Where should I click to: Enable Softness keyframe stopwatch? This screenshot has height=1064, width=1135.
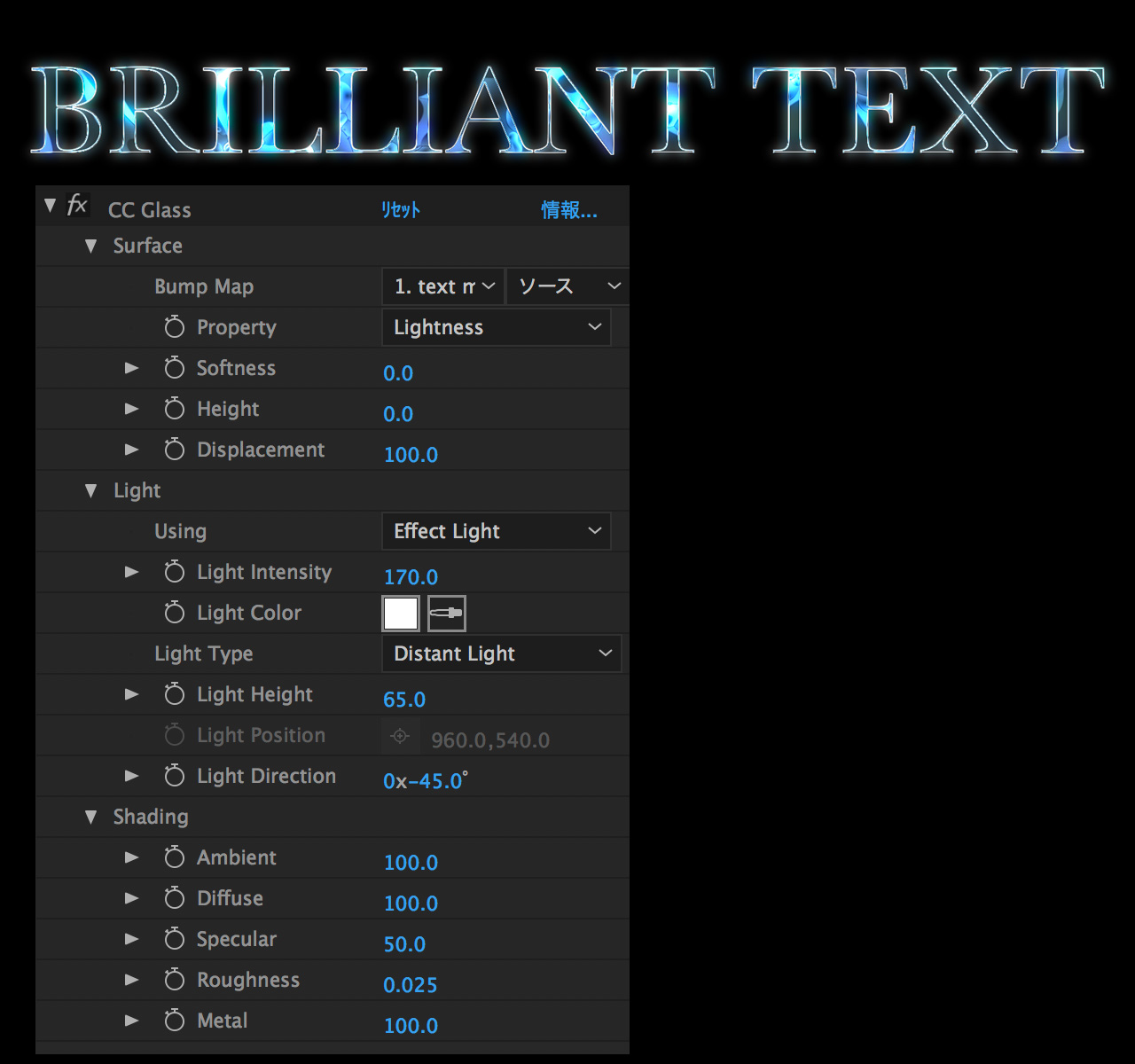pyautogui.click(x=175, y=368)
